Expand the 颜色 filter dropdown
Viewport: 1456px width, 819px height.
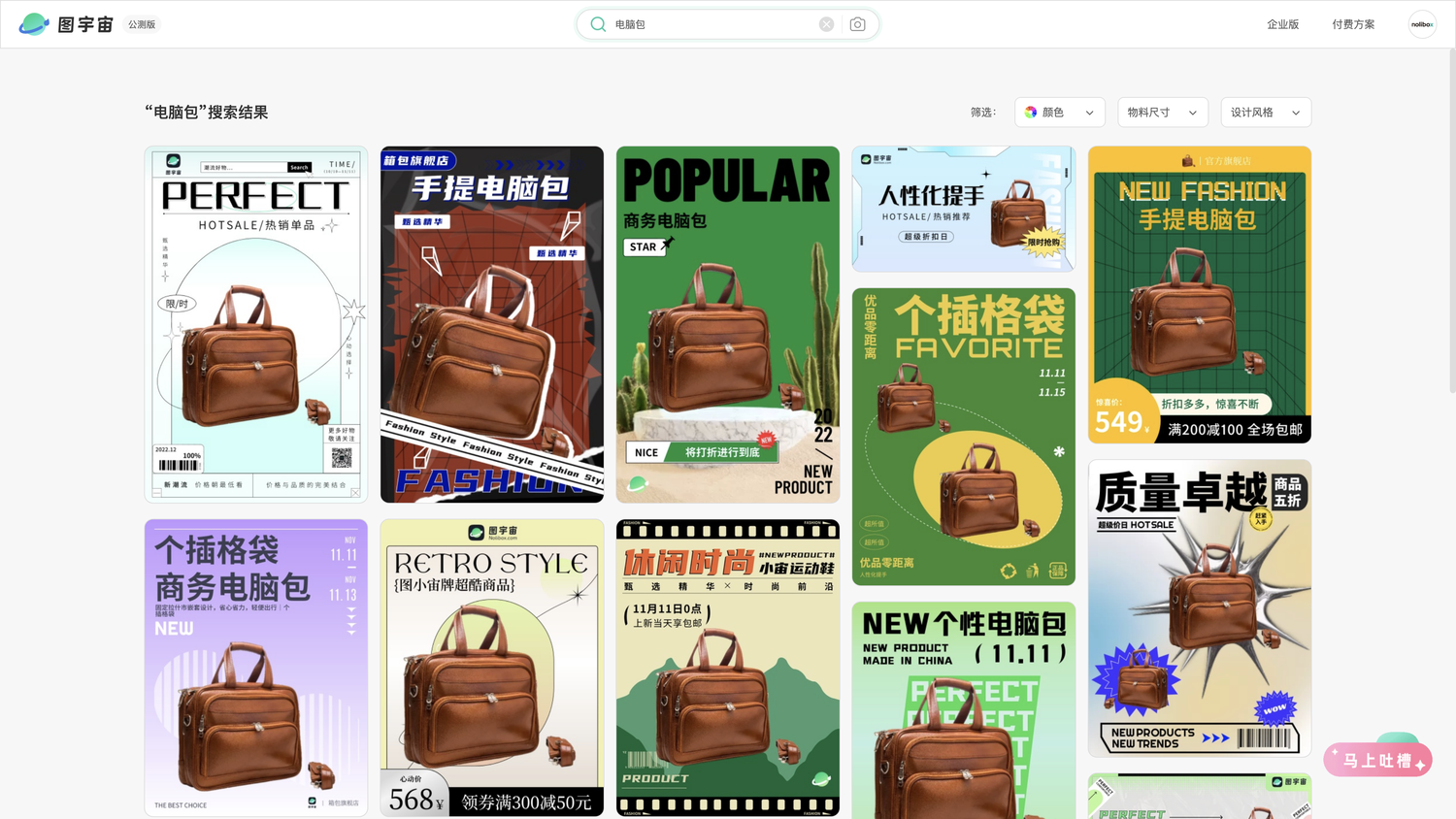(x=1060, y=113)
